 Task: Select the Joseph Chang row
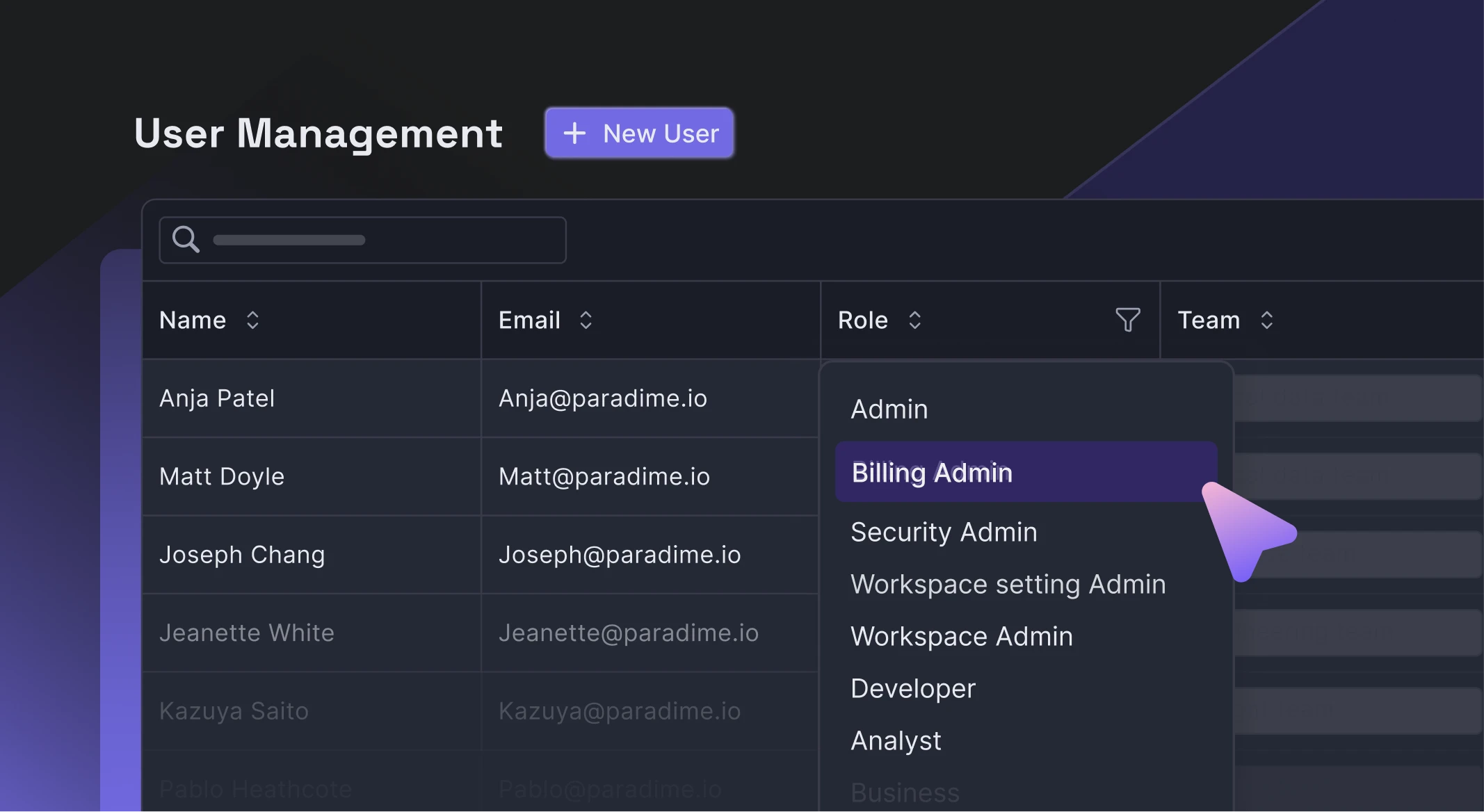pyautogui.click(x=241, y=555)
